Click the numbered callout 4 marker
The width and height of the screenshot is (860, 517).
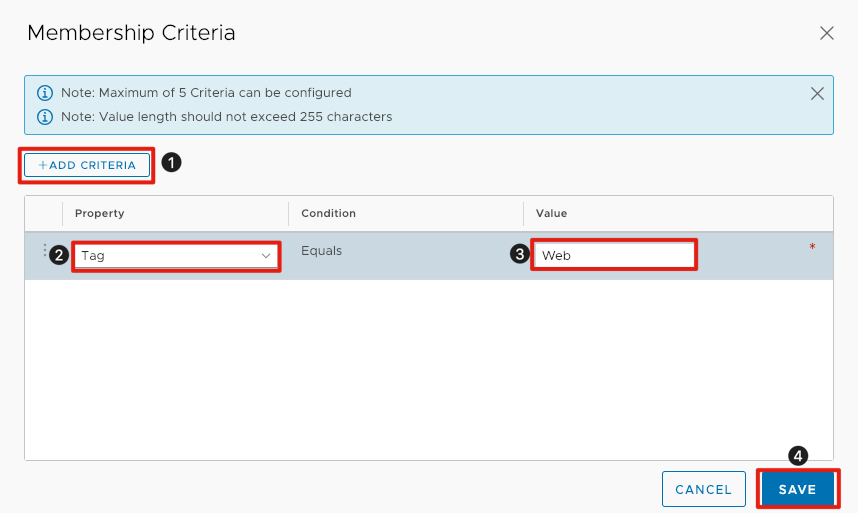click(797, 455)
